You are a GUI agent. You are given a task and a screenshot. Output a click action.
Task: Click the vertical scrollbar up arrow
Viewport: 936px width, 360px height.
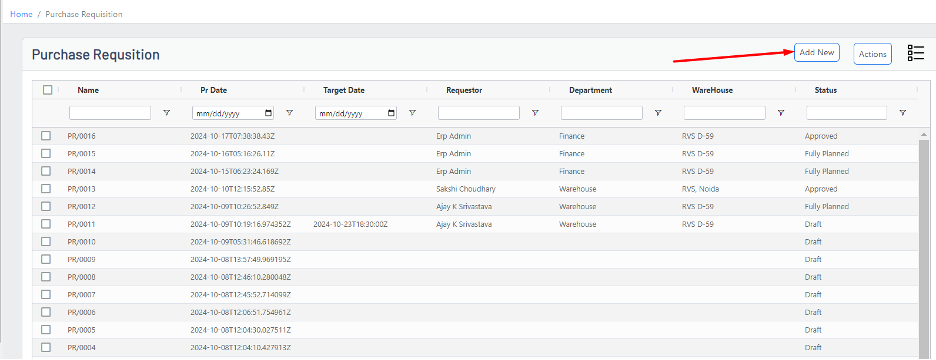(x=924, y=134)
